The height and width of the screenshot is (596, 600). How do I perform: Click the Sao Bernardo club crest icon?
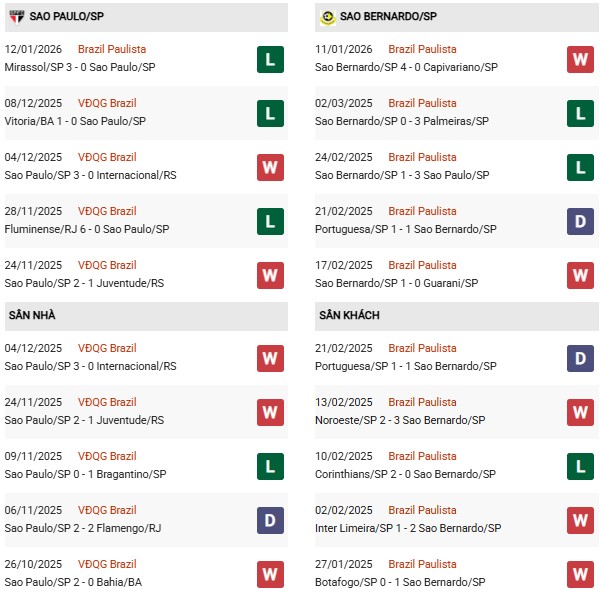tap(326, 17)
